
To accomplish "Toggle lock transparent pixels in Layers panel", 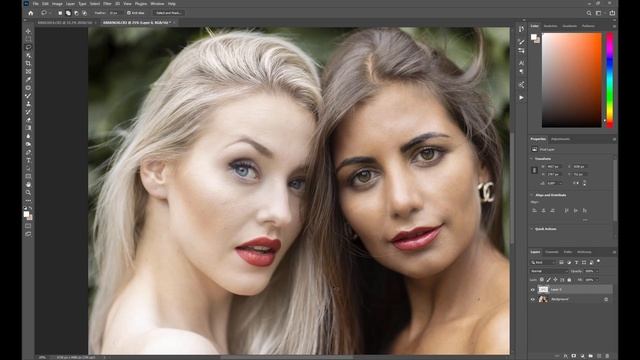I will 542,280.
